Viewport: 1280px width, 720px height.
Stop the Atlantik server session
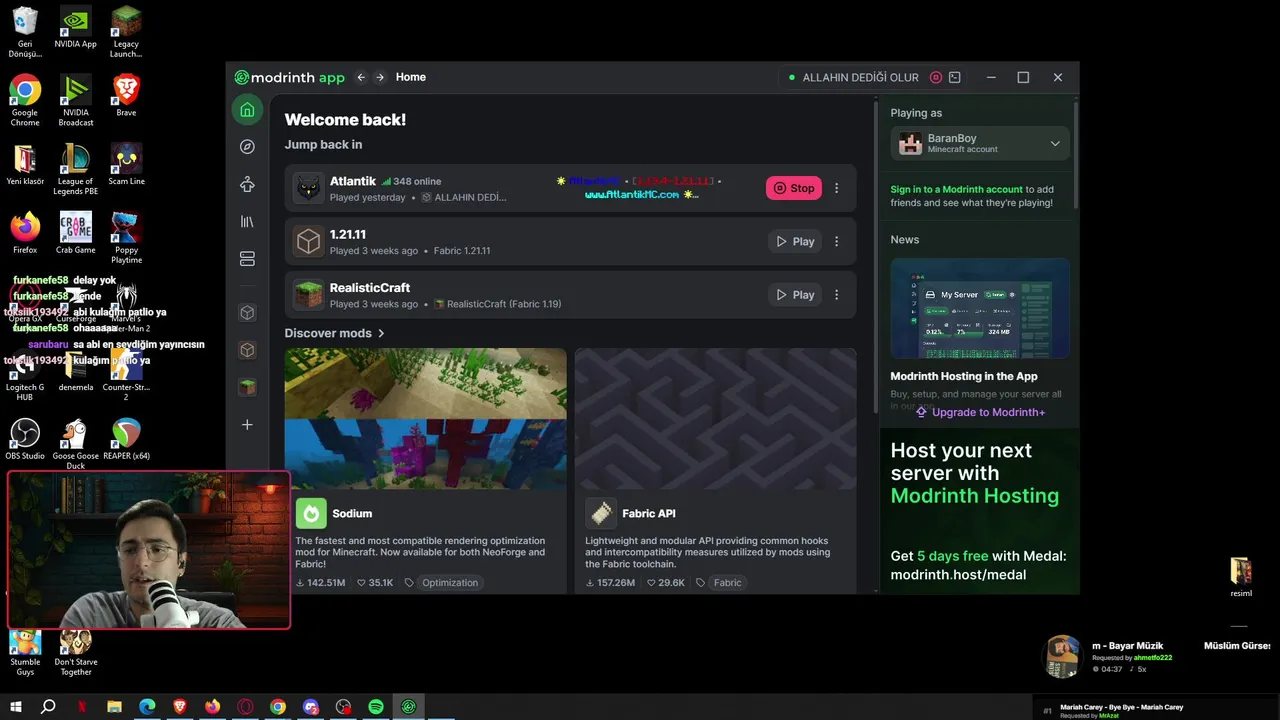pos(794,188)
